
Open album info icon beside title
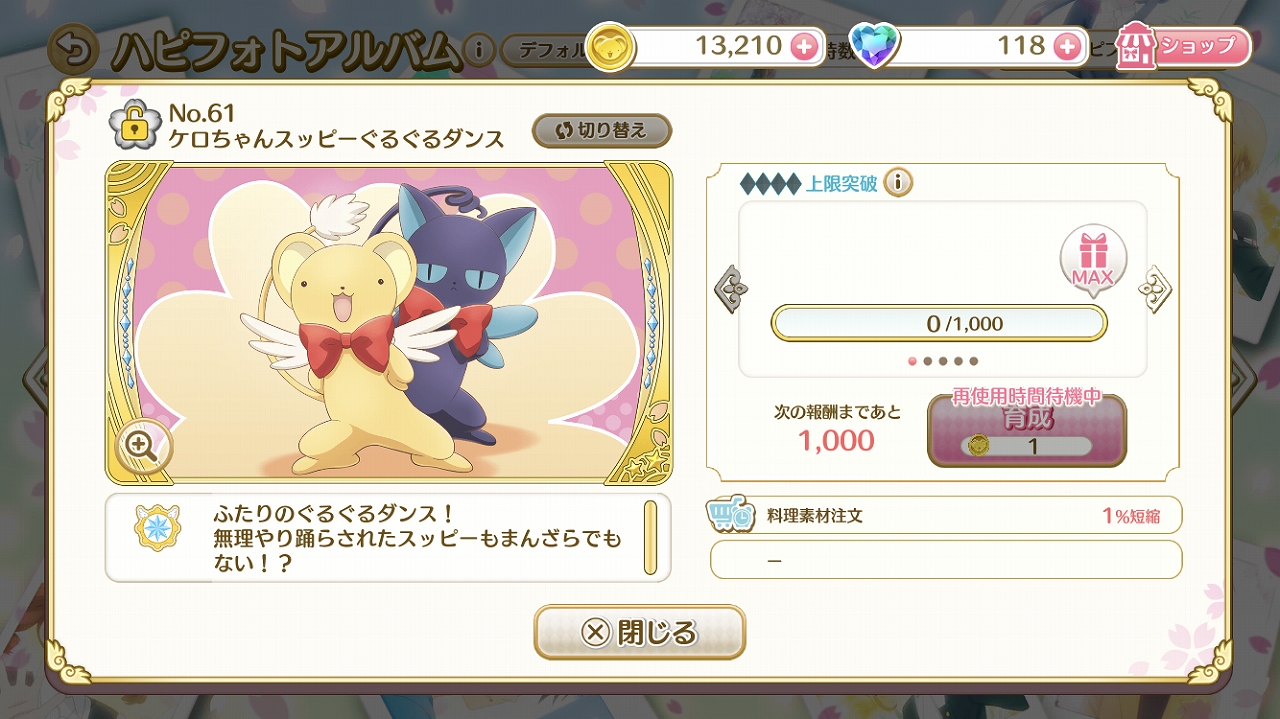pyautogui.click(x=479, y=50)
